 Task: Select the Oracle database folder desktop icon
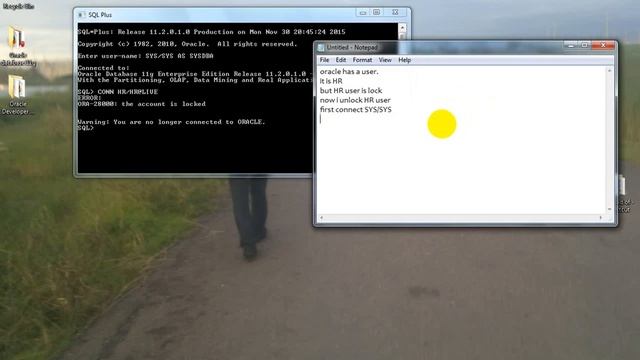(17, 46)
